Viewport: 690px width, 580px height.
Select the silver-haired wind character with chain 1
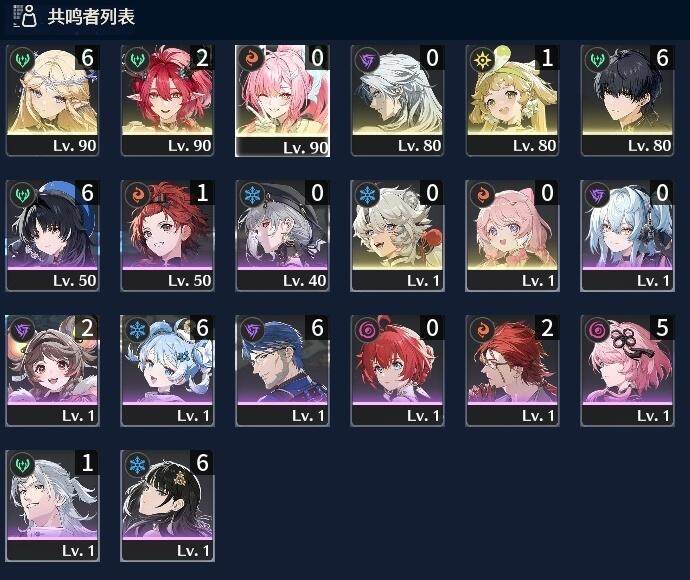pyautogui.click(x=52, y=506)
